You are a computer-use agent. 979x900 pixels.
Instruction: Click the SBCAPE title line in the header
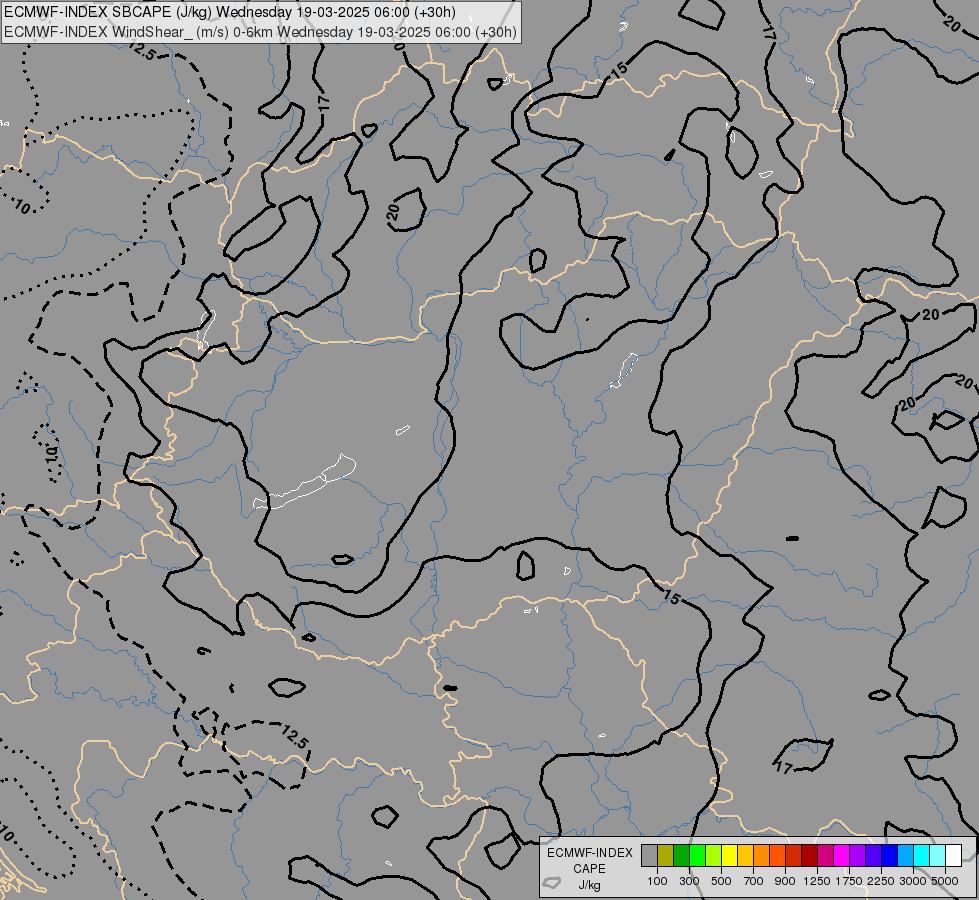230,12
